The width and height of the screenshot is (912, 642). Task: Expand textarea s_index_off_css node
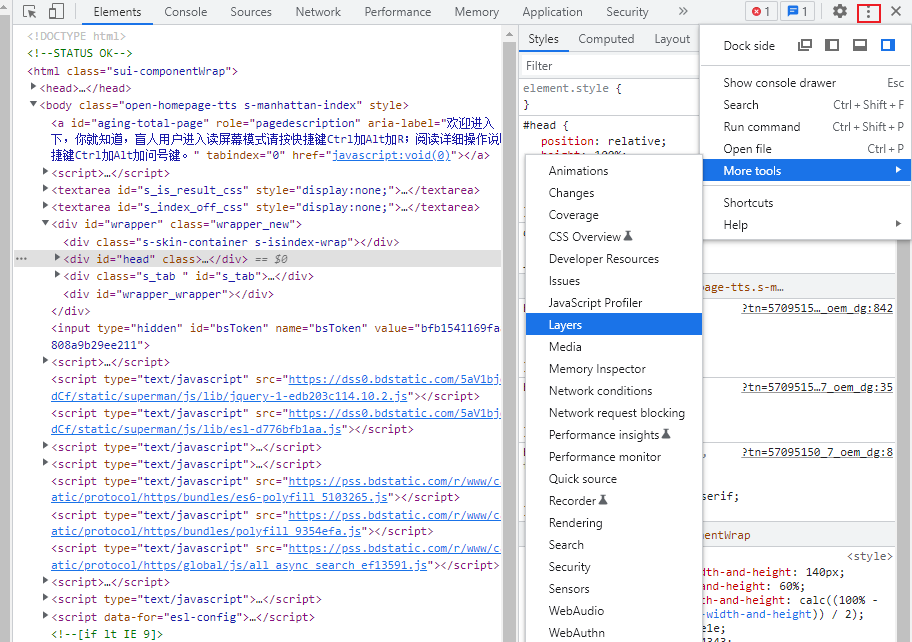45,206
